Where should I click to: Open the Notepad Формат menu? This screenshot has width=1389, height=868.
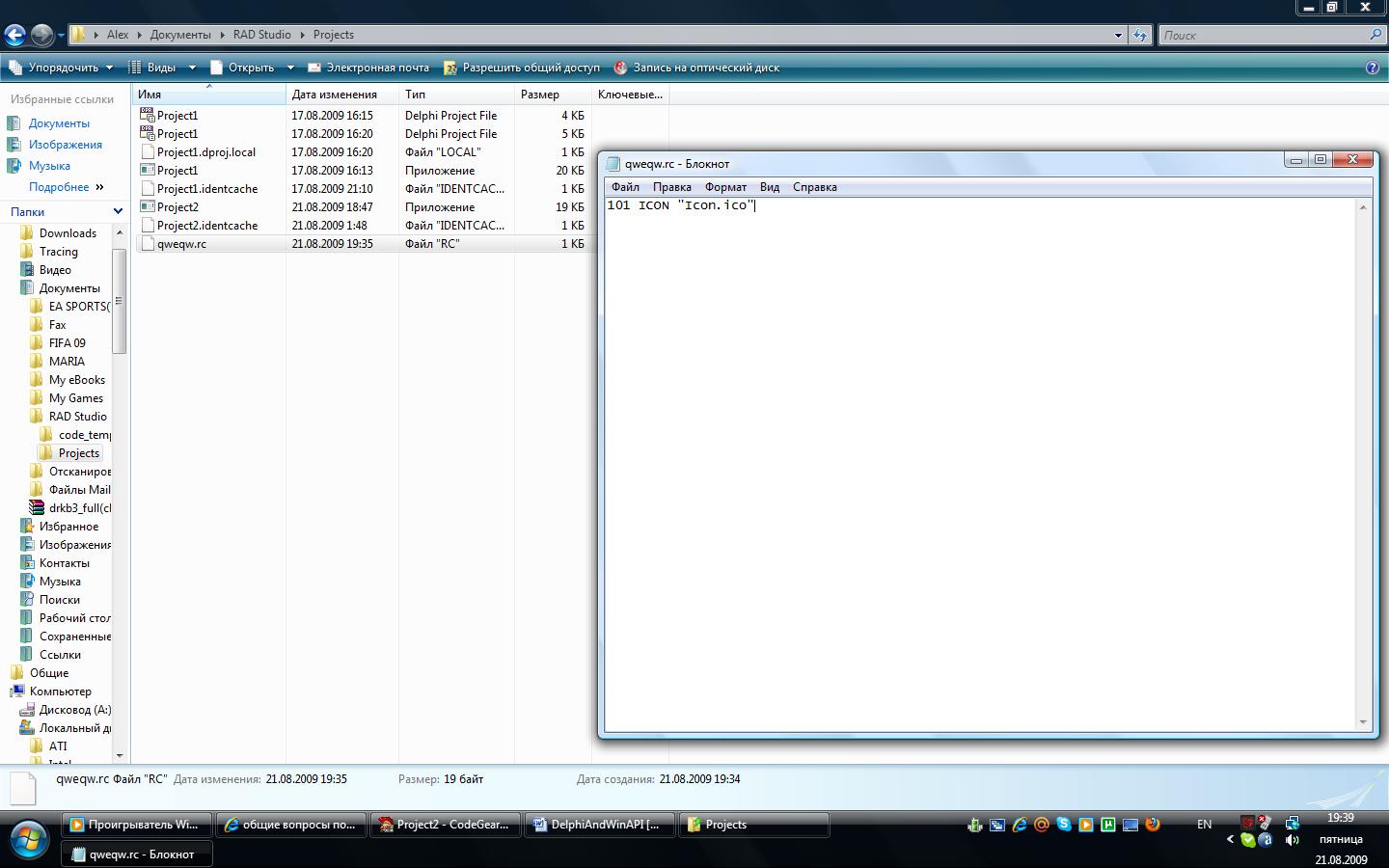[725, 187]
